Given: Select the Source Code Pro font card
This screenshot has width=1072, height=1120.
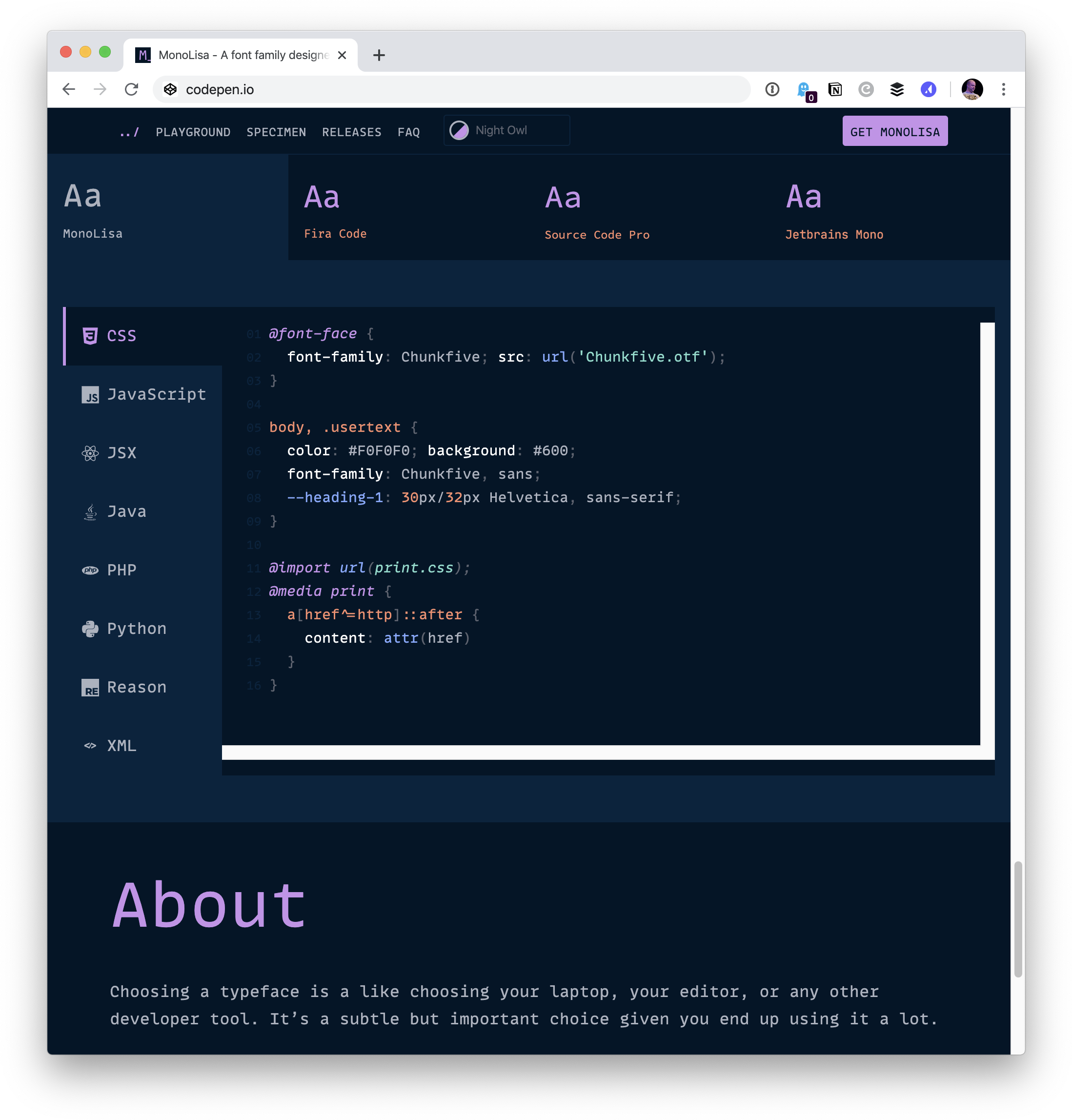Looking at the screenshot, I should pos(649,207).
